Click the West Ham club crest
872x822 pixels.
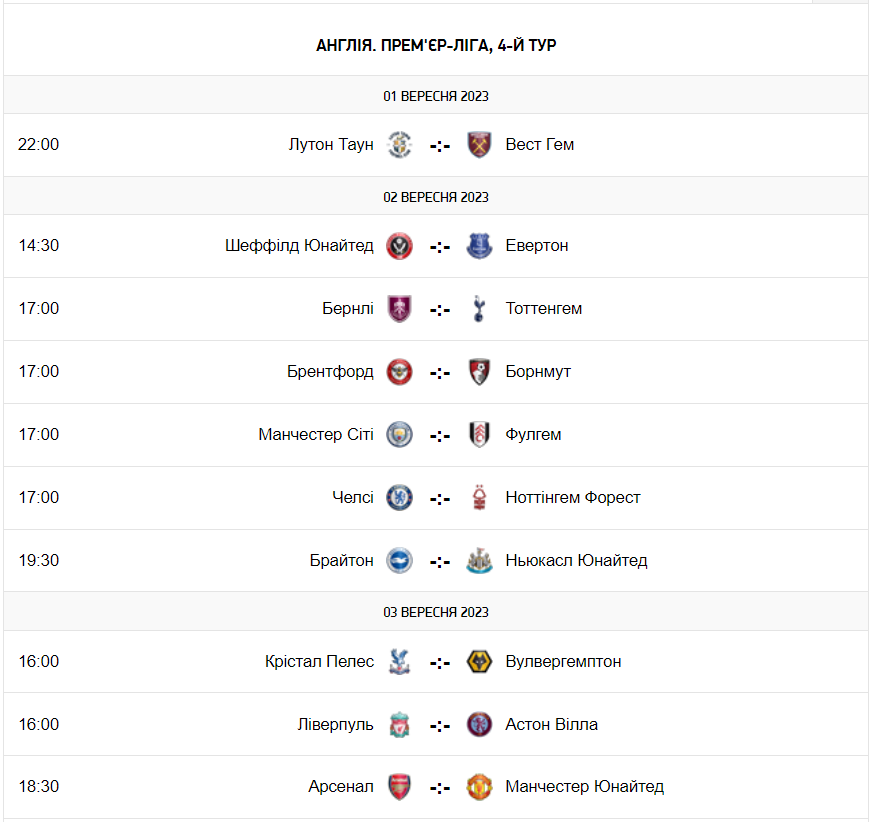tap(479, 145)
